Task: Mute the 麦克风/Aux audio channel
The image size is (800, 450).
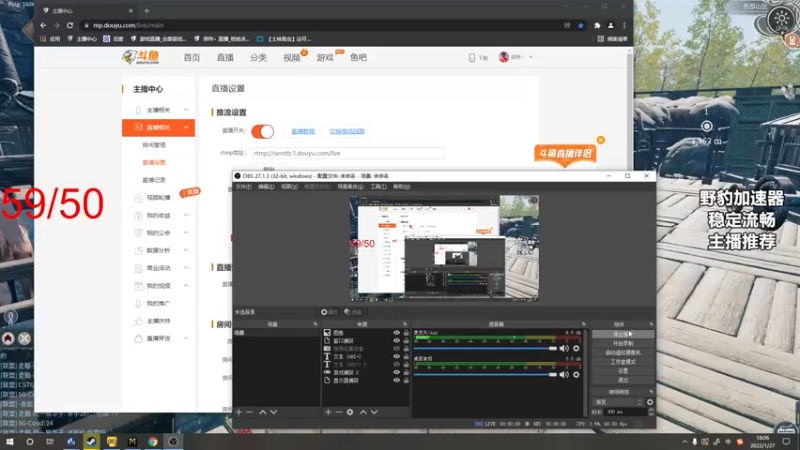Action: 564,348
